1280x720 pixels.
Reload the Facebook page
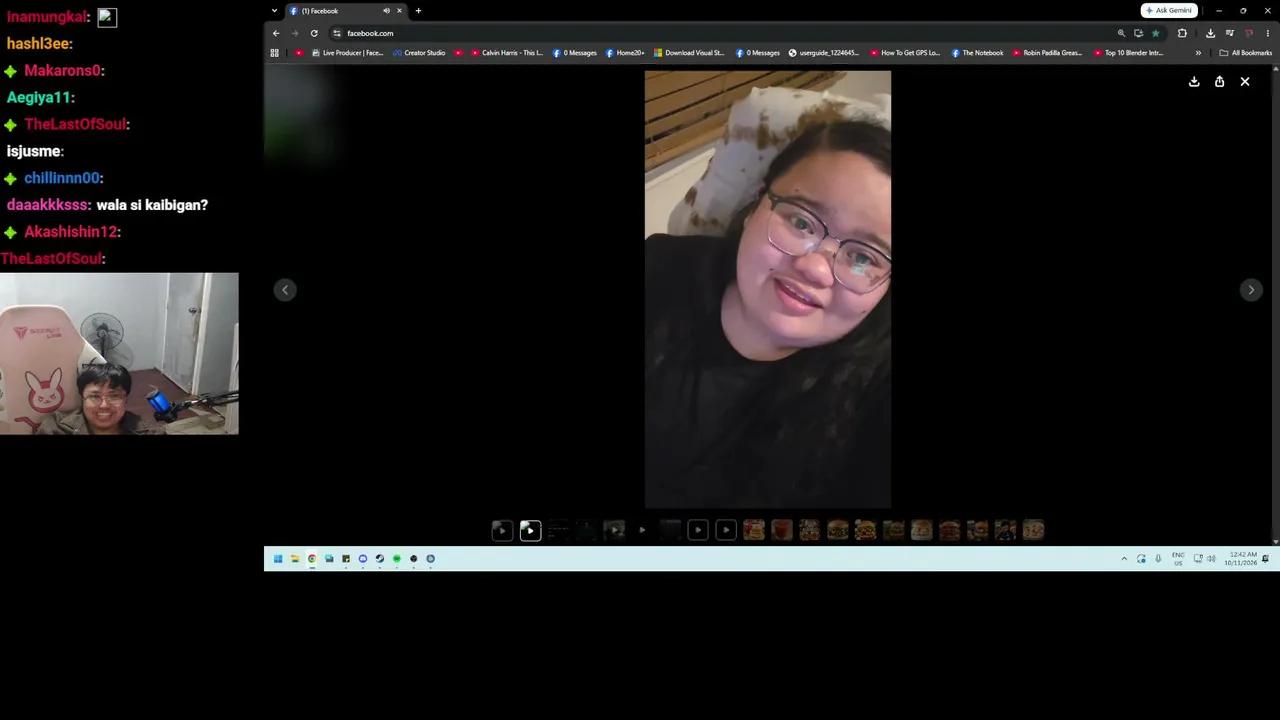click(314, 33)
